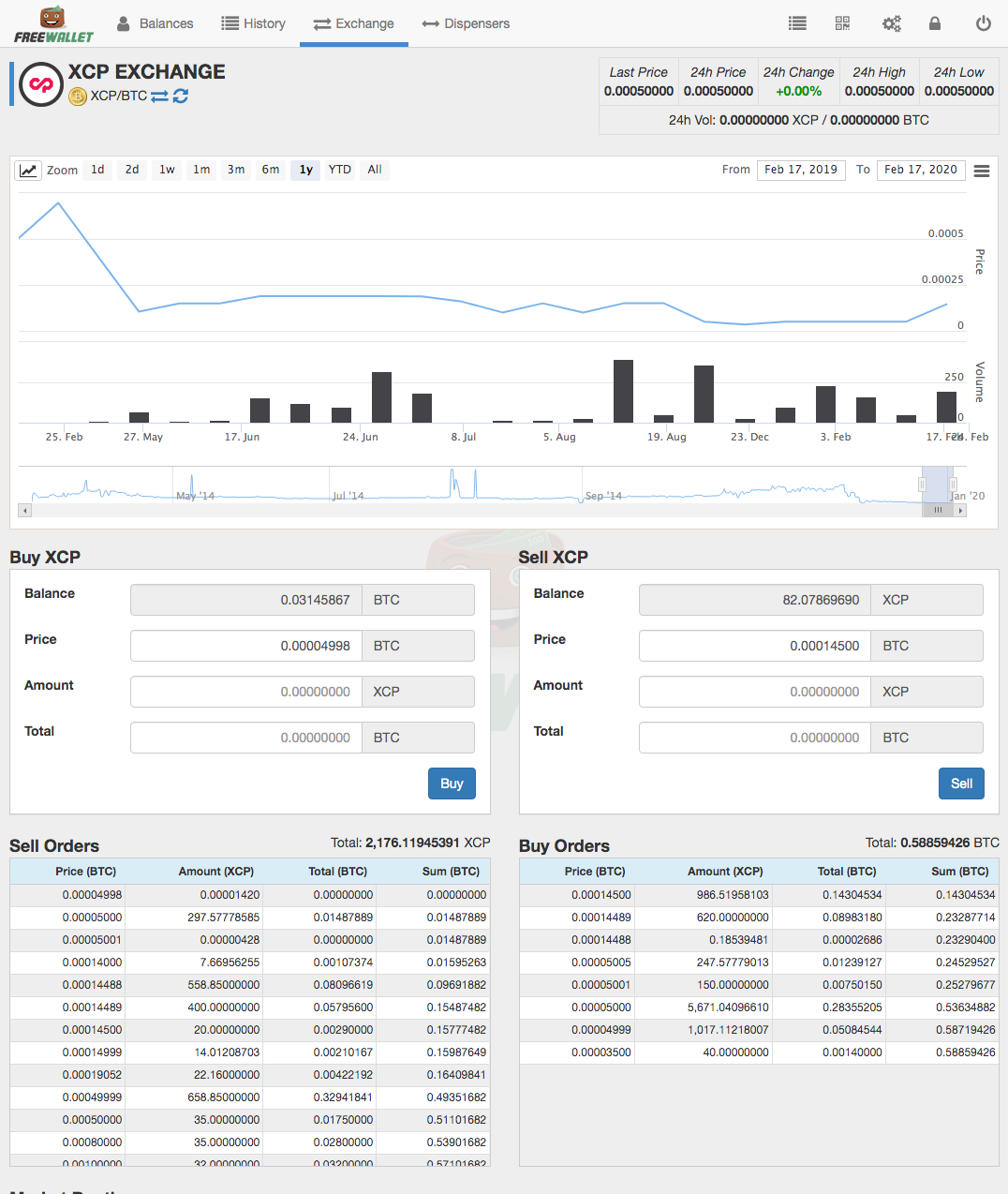Click the chart navigator left handle

922,484
